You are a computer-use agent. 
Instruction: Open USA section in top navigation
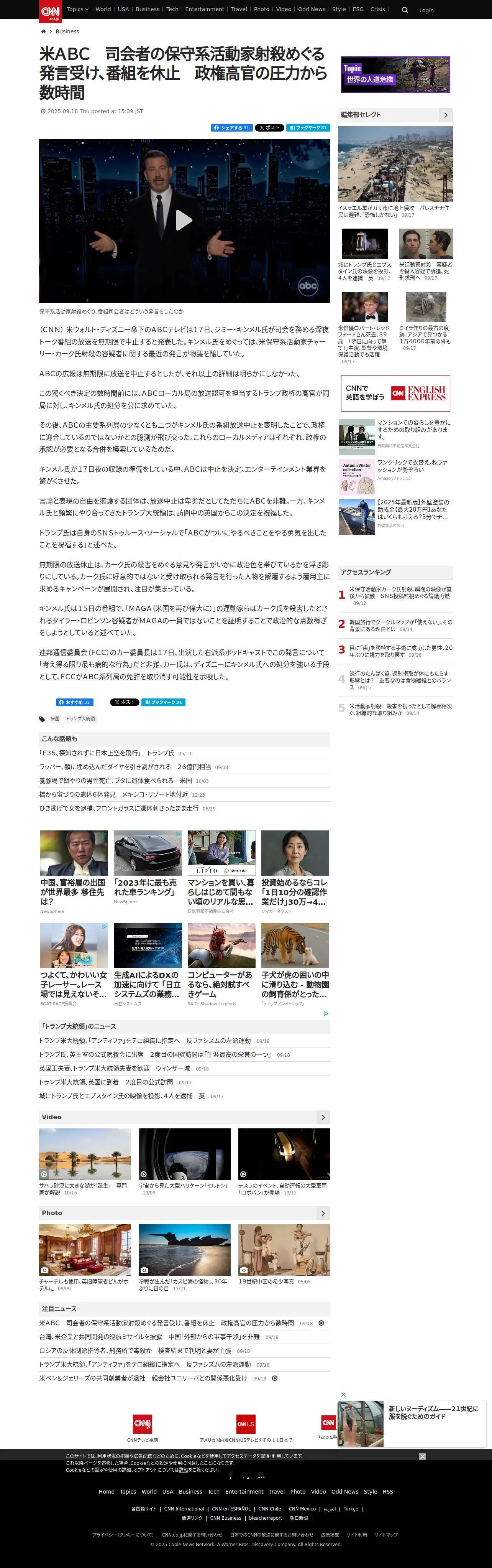(x=123, y=9)
